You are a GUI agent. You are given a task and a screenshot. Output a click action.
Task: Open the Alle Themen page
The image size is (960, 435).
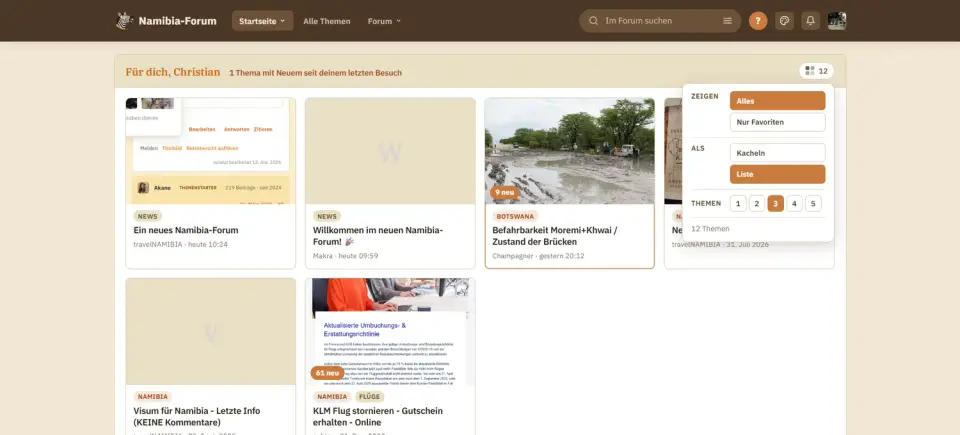coord(327,21)
